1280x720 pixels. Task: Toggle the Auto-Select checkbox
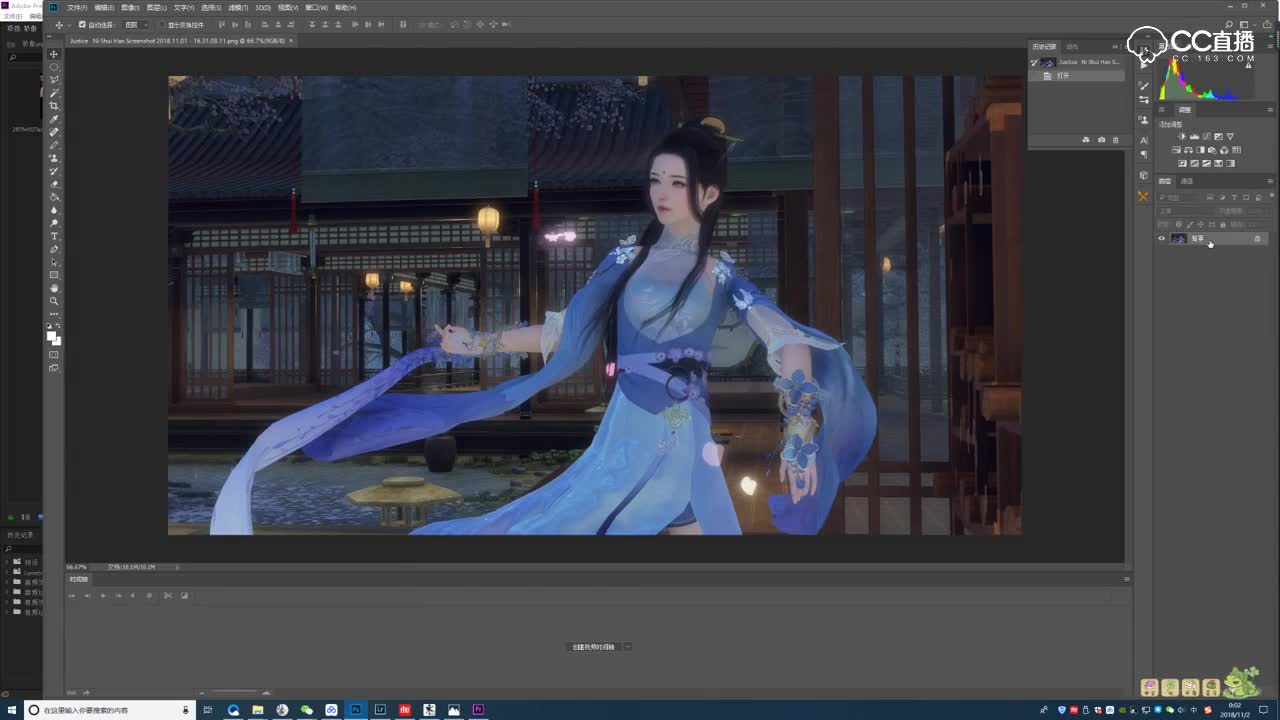point(82,24)
